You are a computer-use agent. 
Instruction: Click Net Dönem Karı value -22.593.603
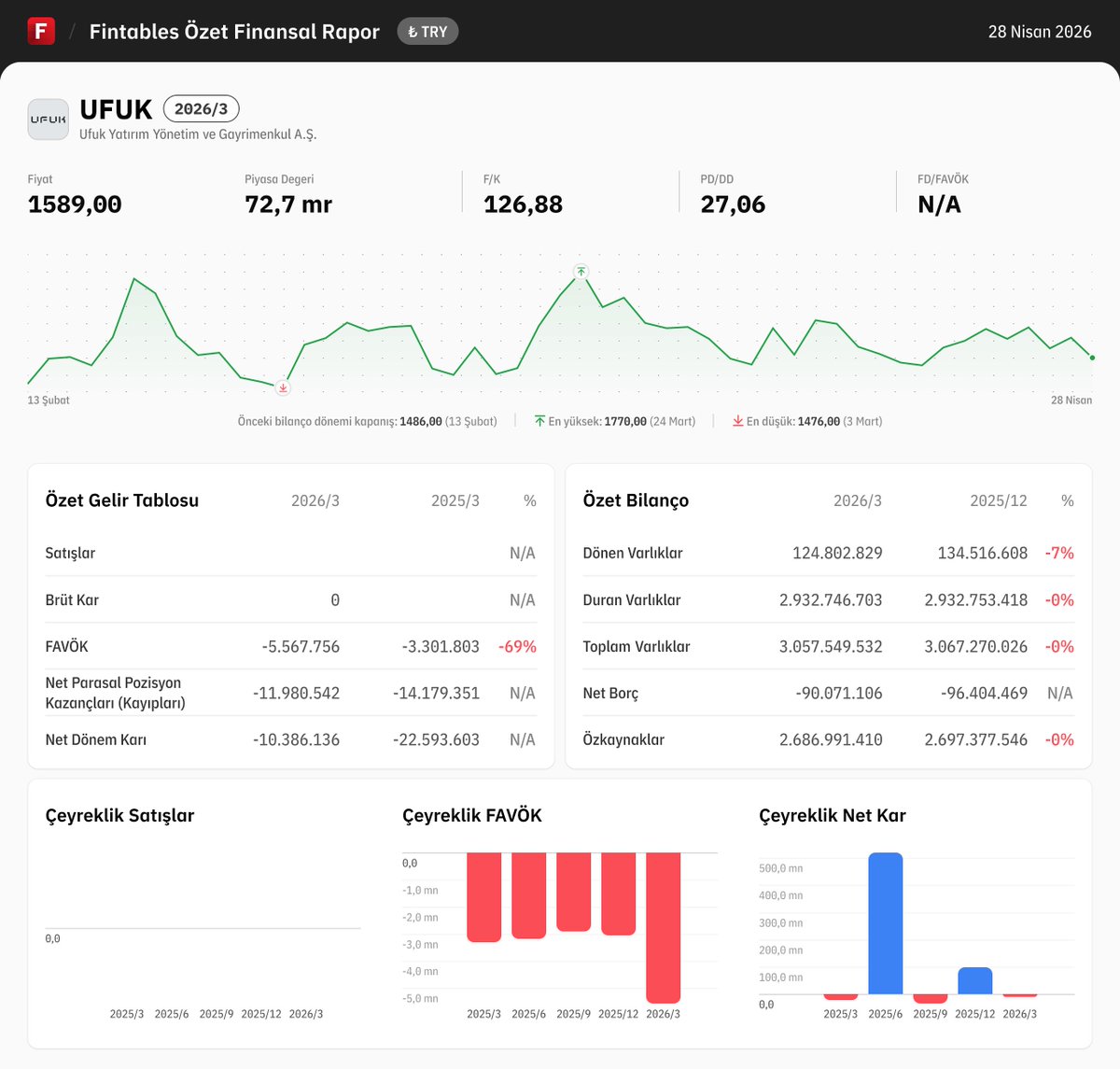click(436, 739)
